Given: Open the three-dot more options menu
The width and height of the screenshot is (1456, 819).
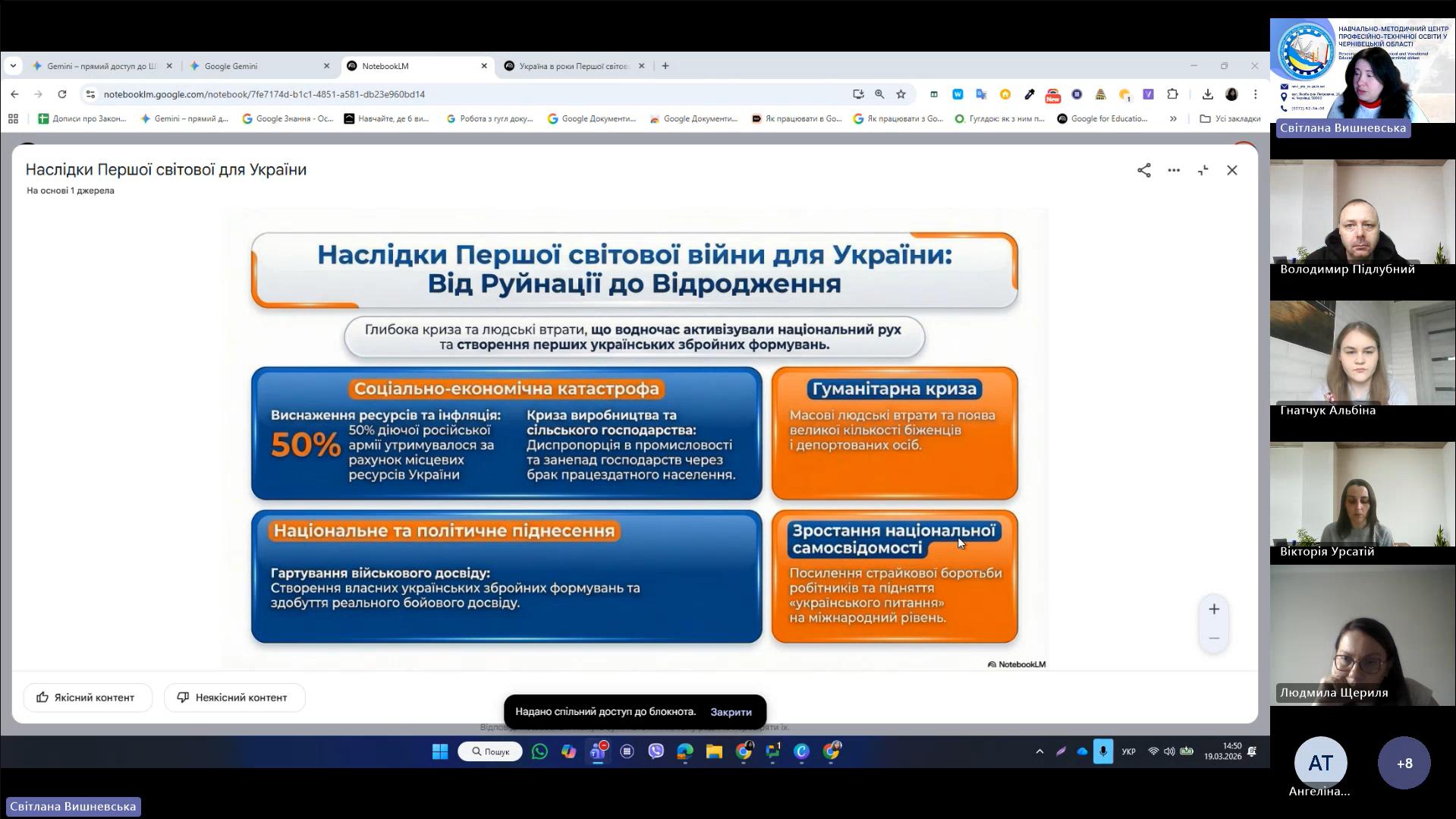Looking at the screenshot, I should 1173,170.
